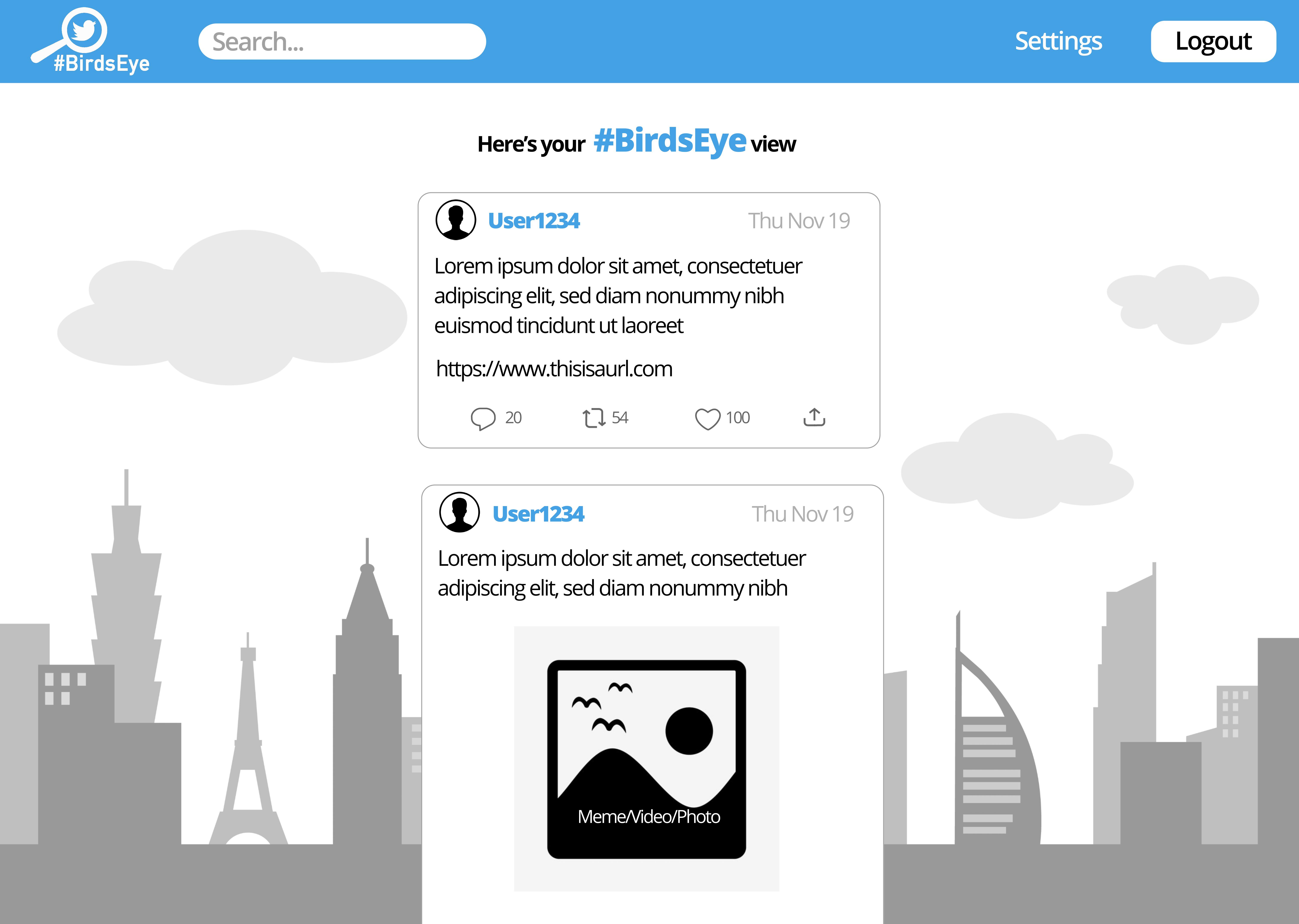This screenshot has width=1299, height=924.
Task: Click the retweet count 54
Action: (620, 418)
